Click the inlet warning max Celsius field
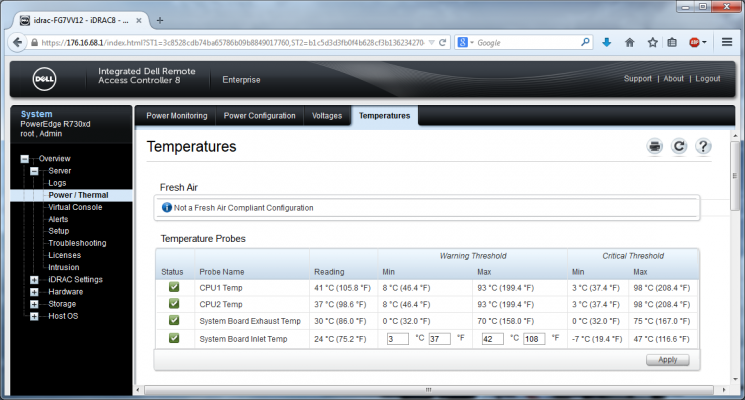This screenshot has width=745, height=400. [492, 339]
